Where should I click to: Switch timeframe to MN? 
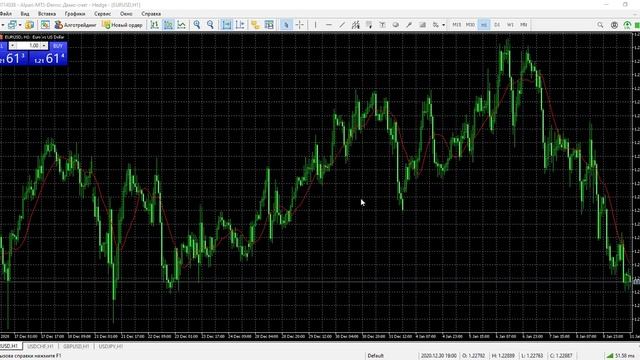(x=524, y=25)
